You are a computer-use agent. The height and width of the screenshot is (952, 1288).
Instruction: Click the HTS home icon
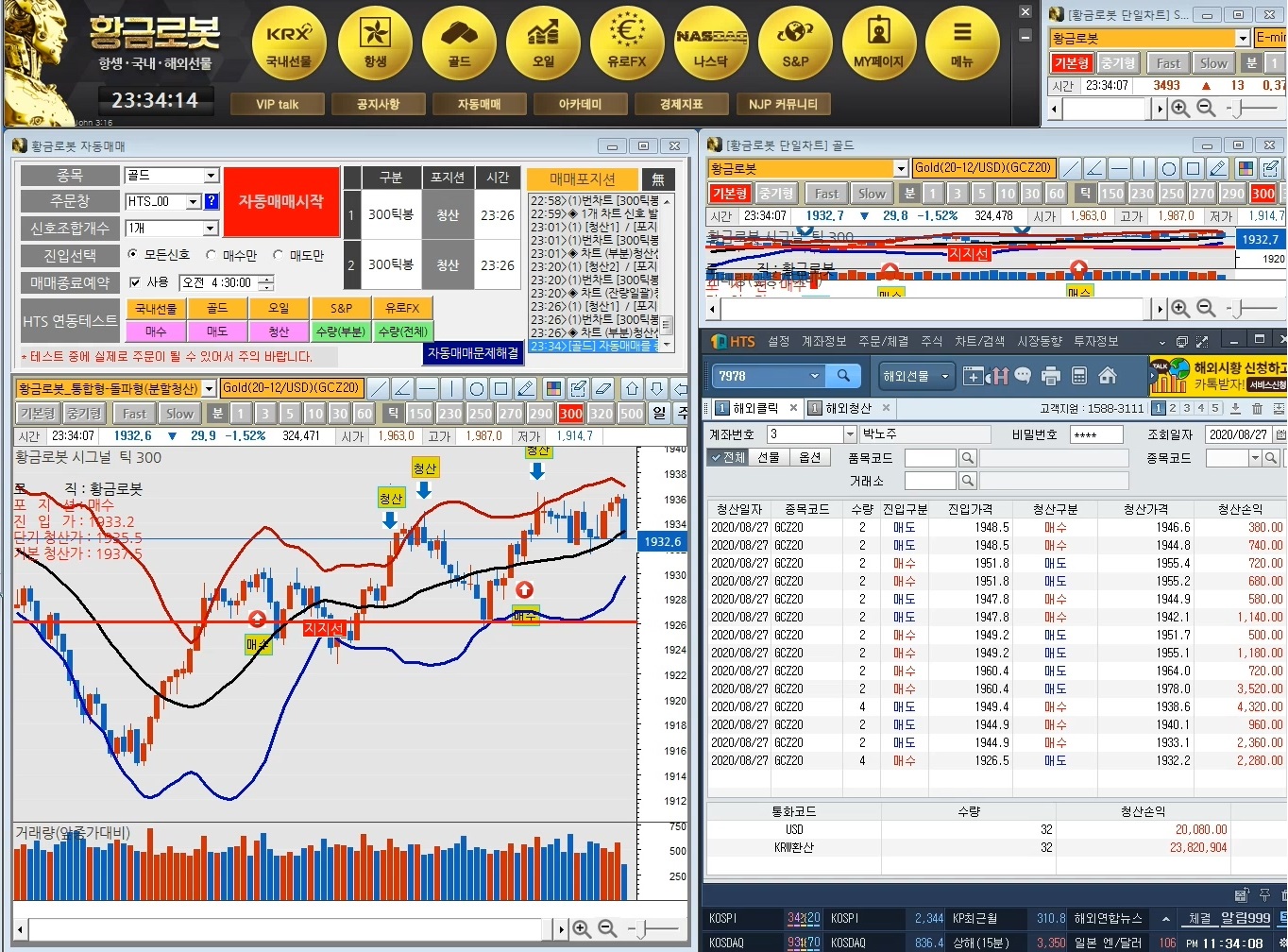coord(1108,376)
